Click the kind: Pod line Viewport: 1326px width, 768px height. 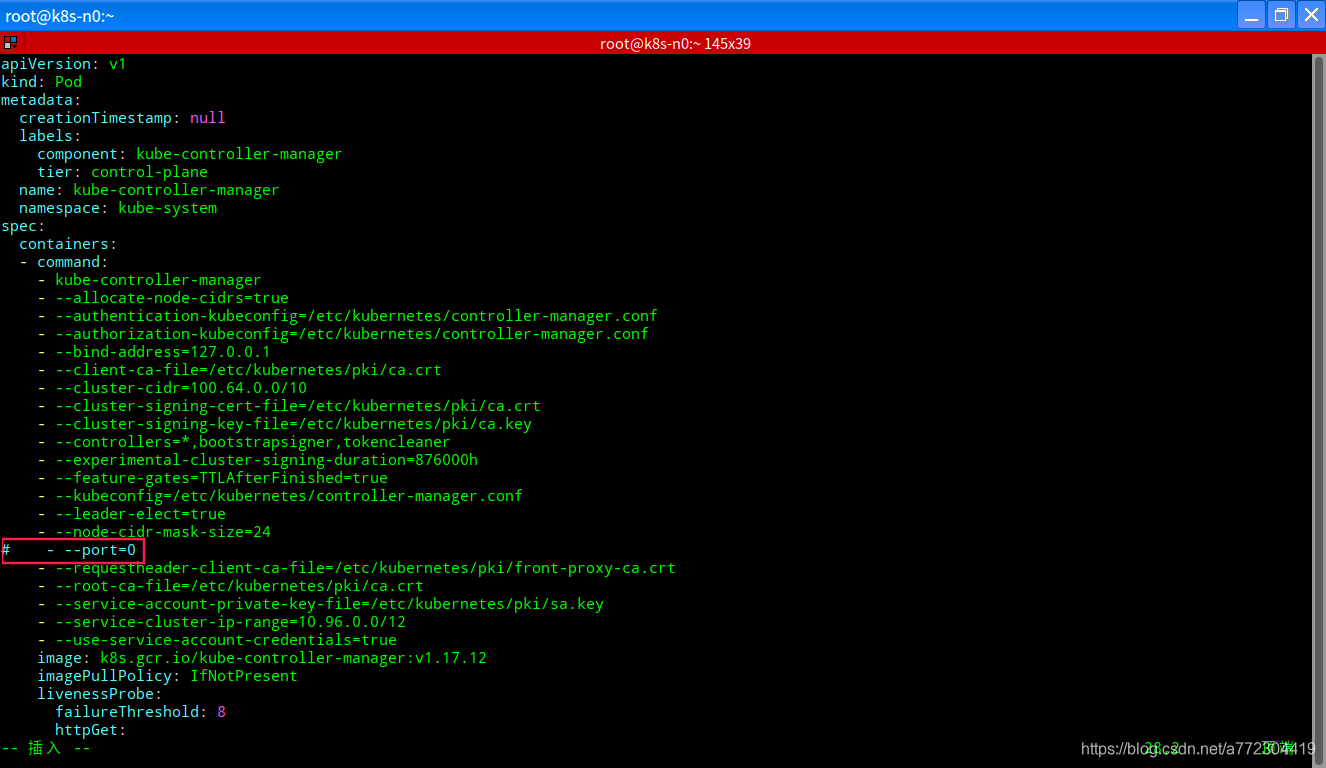click(42, 81)
